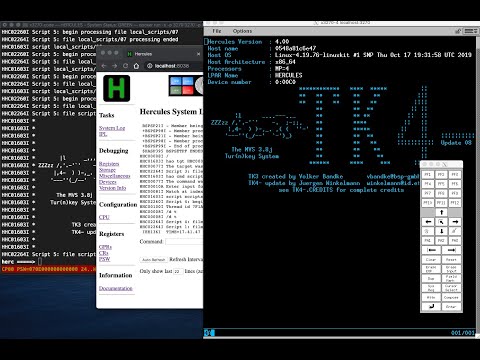Screen dimensions: 480x360
Task: Click the browser forward arrow in the Hercules window
Action: pos(114,66)
